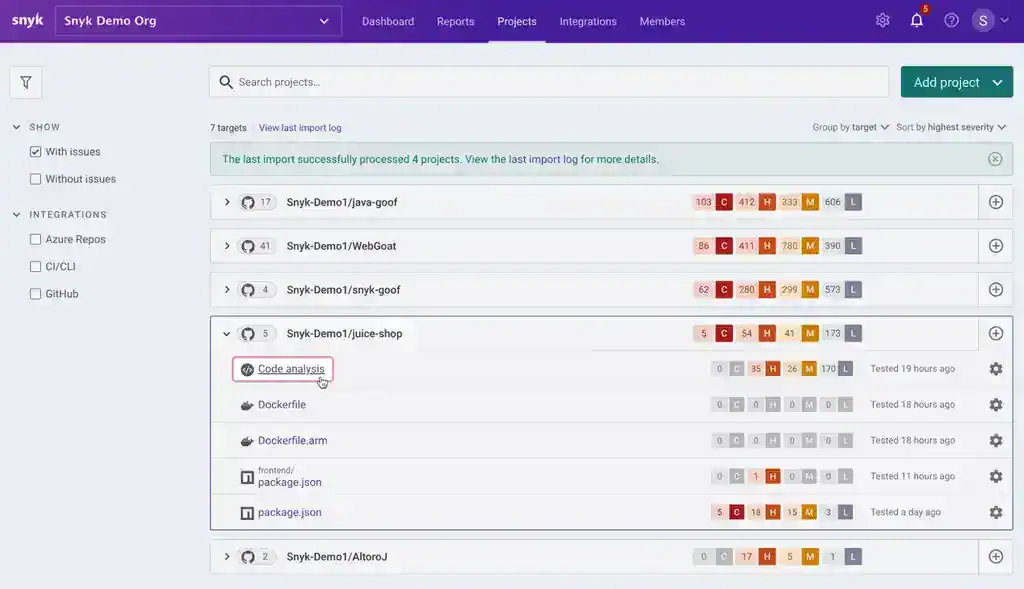Add project to AltoroJ target plus icon
1024x589 pixels.
tap(995, 557)
